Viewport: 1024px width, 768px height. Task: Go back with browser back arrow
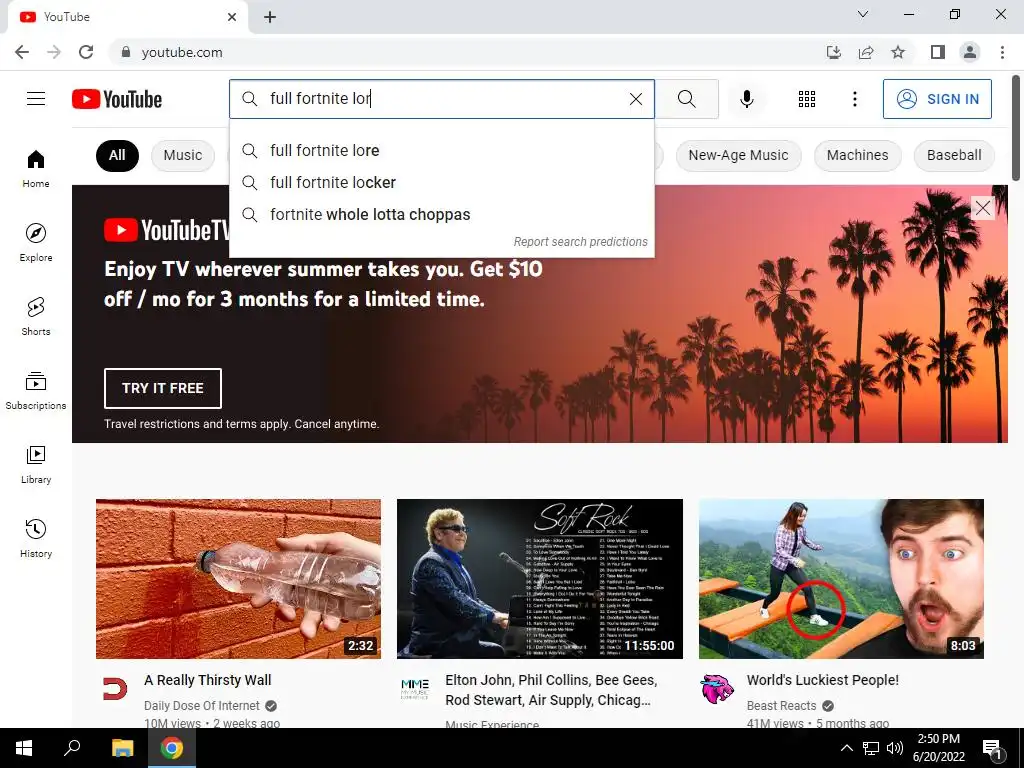(22, 52)
